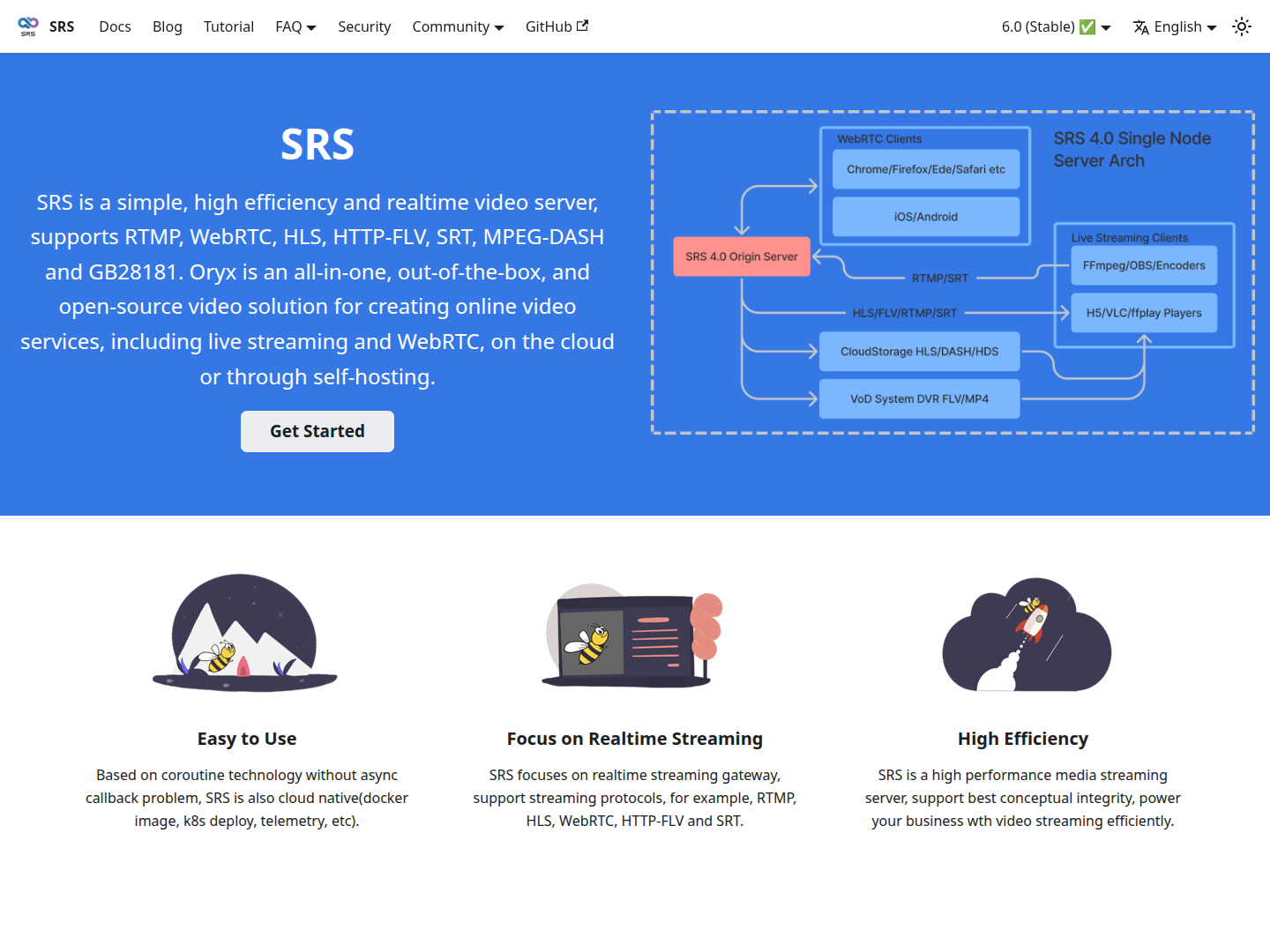Visit the GitHub repository link
The width and height of the screenshot is (1270, 952).
click(x=557, y=26)
